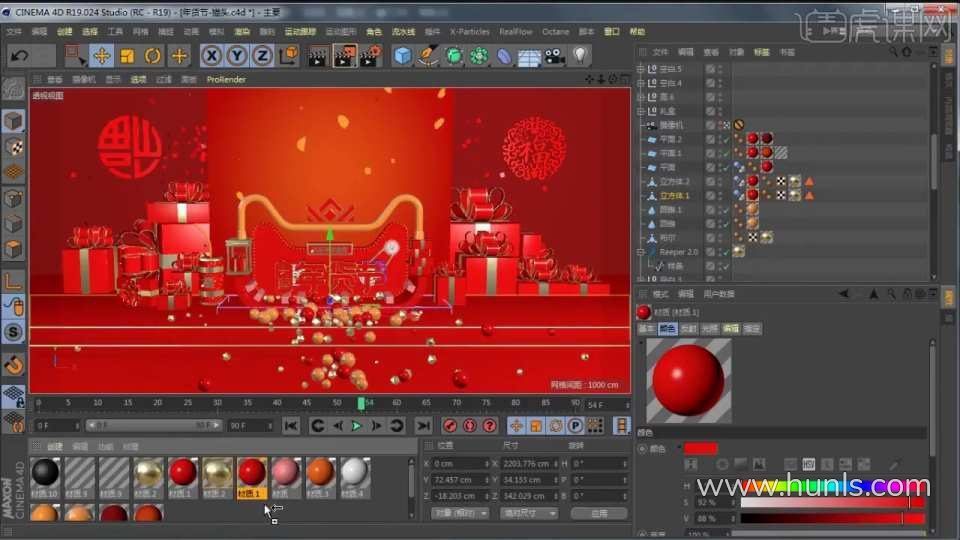Open the object coordinate mode dropdown
Image resolution: width=960 pixels, height=540 pixels.
click(460, 513)
